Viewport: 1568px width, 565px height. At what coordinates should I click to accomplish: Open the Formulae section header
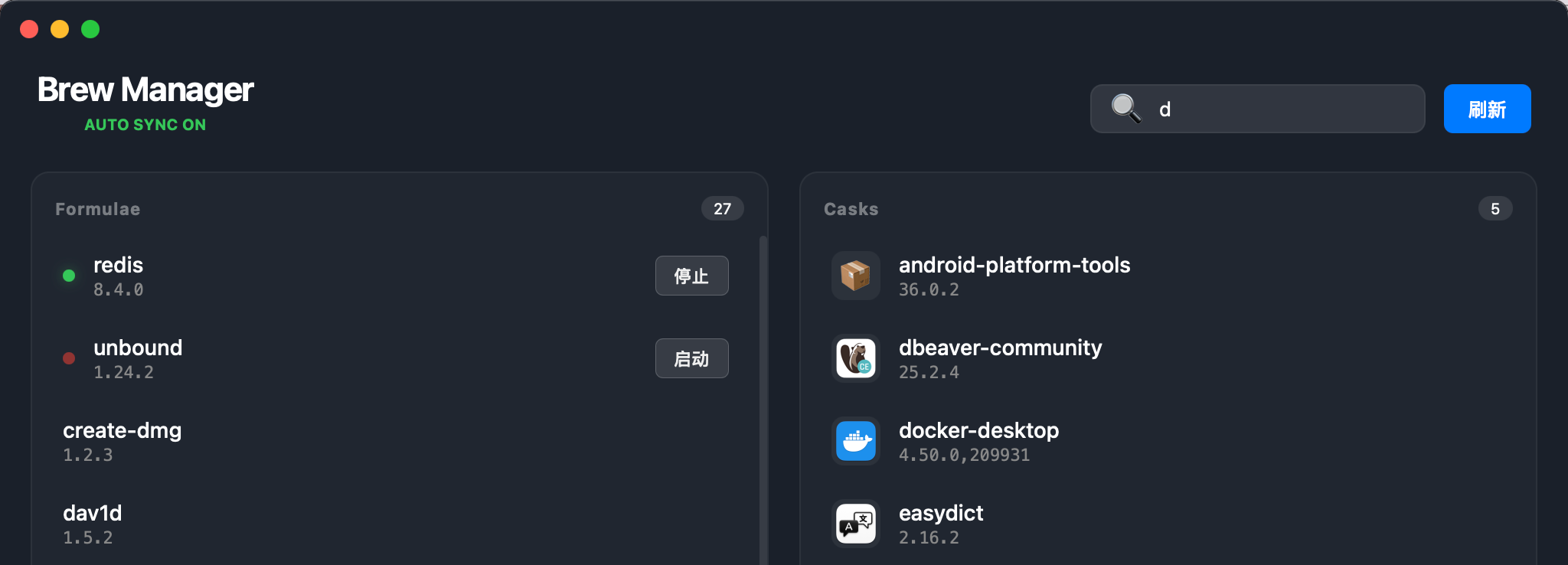pyautogui.click(x=98, y=209)
